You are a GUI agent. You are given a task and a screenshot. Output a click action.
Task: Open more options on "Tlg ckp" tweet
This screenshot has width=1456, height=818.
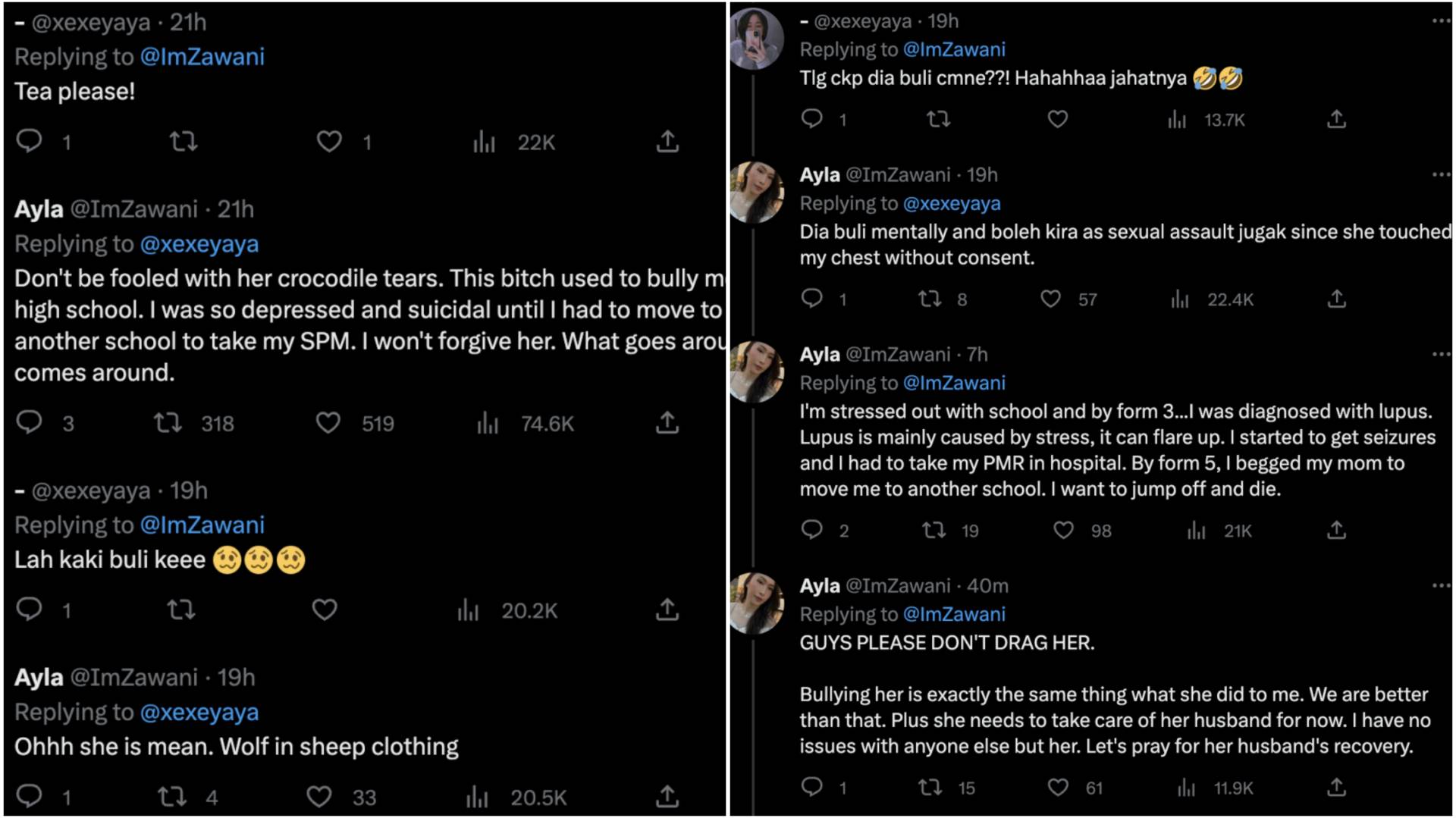pos(1441,21)
